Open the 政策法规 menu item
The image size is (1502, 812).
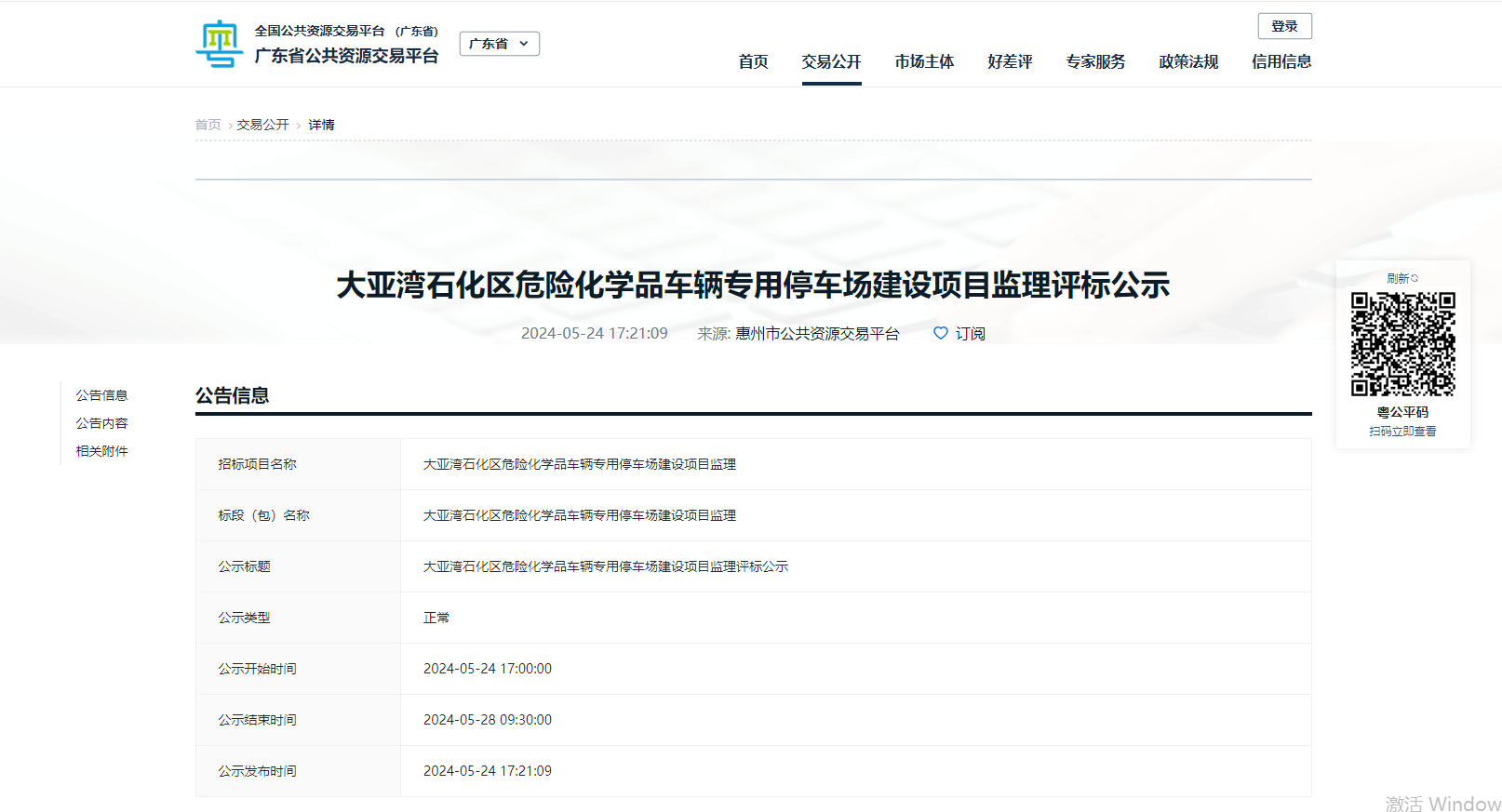pyautogui.click(x=1188, y=61)
